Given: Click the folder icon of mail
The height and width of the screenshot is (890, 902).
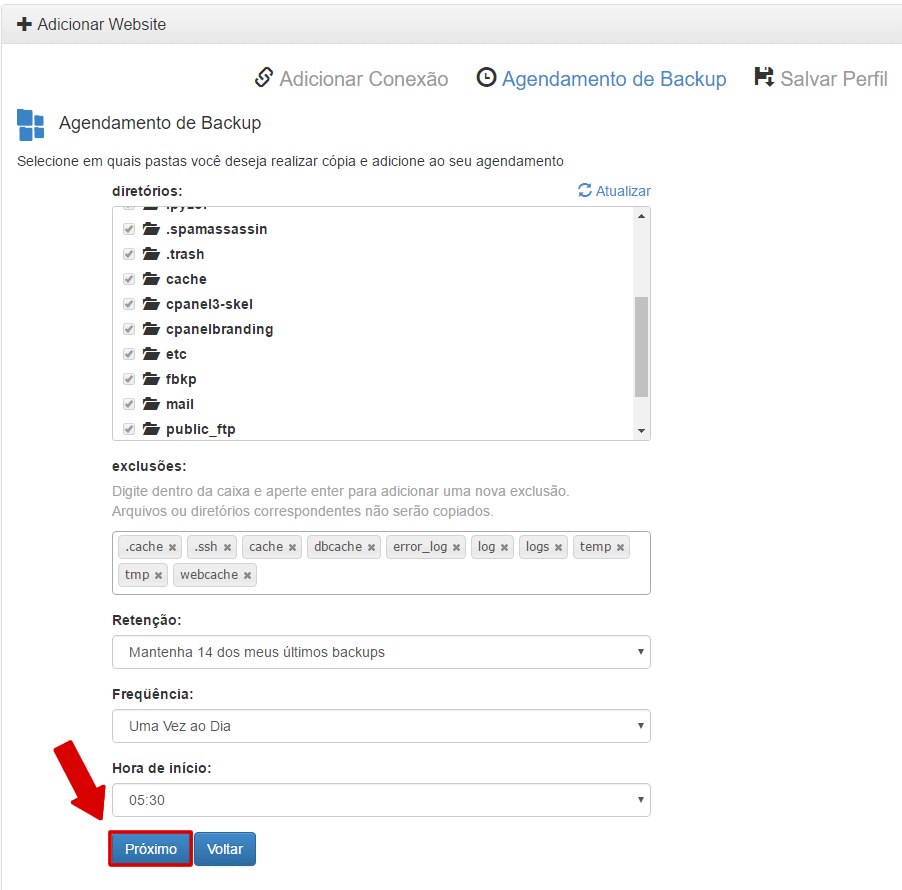Looking at the screenshot, I should pyautogui.click(x=151, y=404).
